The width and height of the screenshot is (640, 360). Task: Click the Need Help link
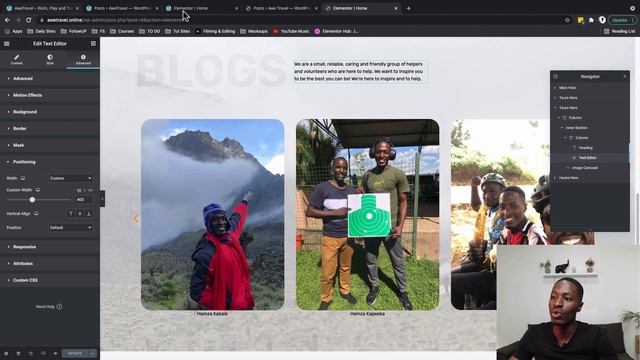[x=49, y=307]
